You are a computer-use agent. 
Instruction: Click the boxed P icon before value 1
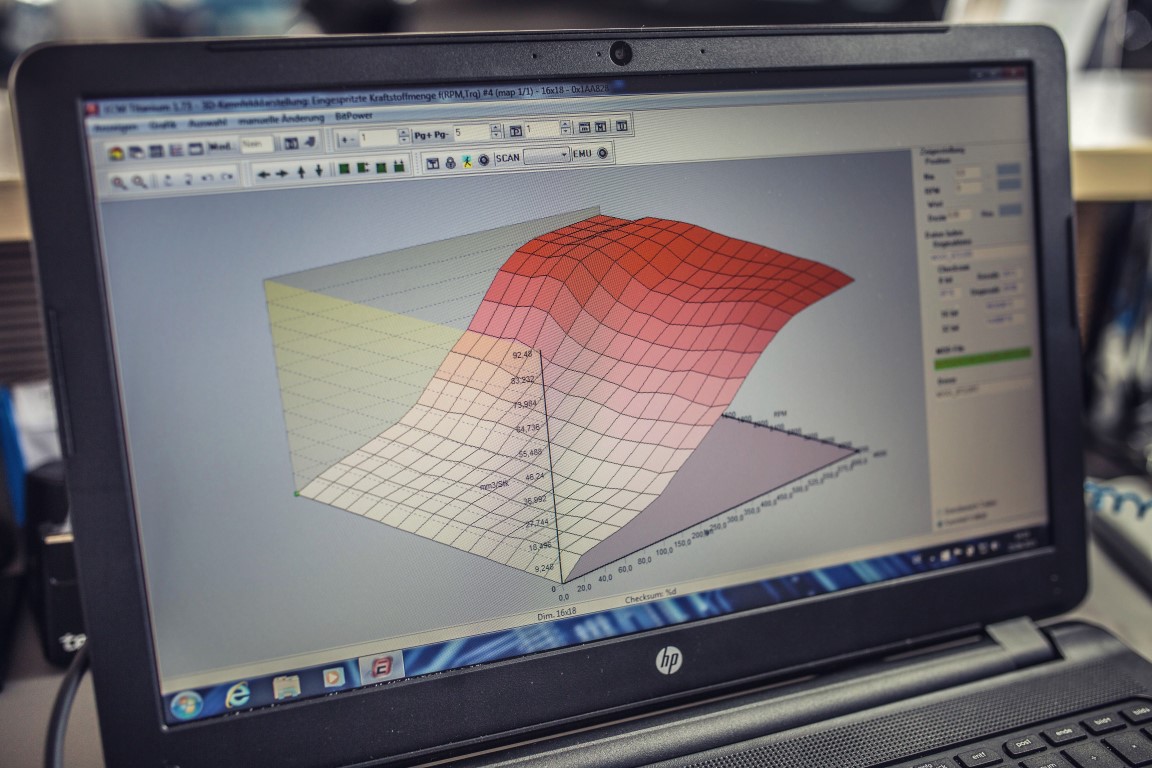coord(516,131)
